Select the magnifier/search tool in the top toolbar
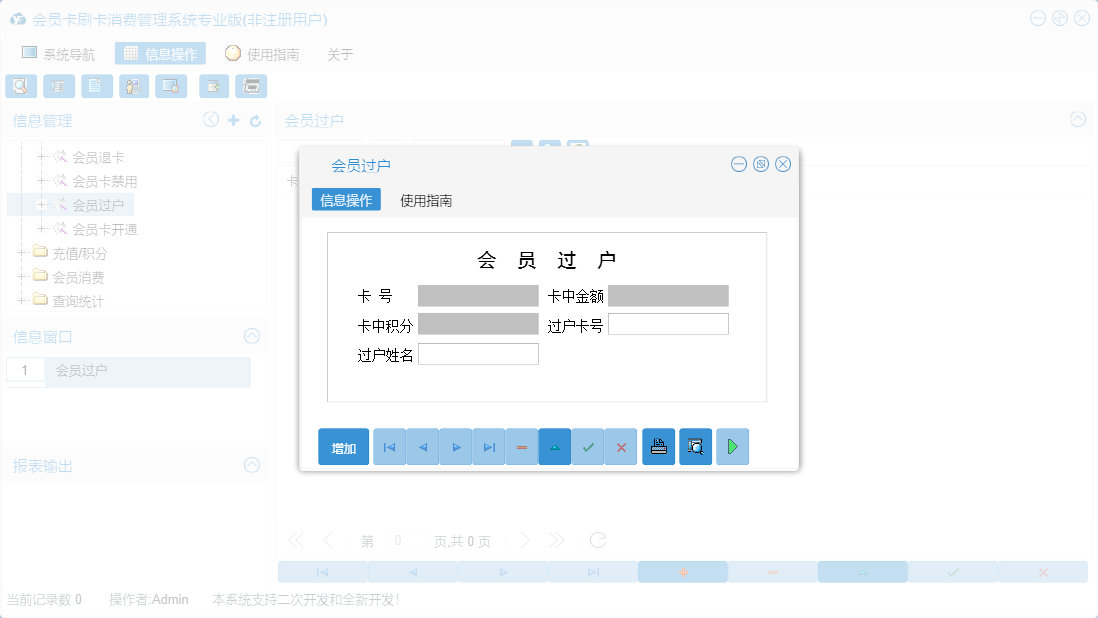1098x618 pixels. click(x=20, y=86)
